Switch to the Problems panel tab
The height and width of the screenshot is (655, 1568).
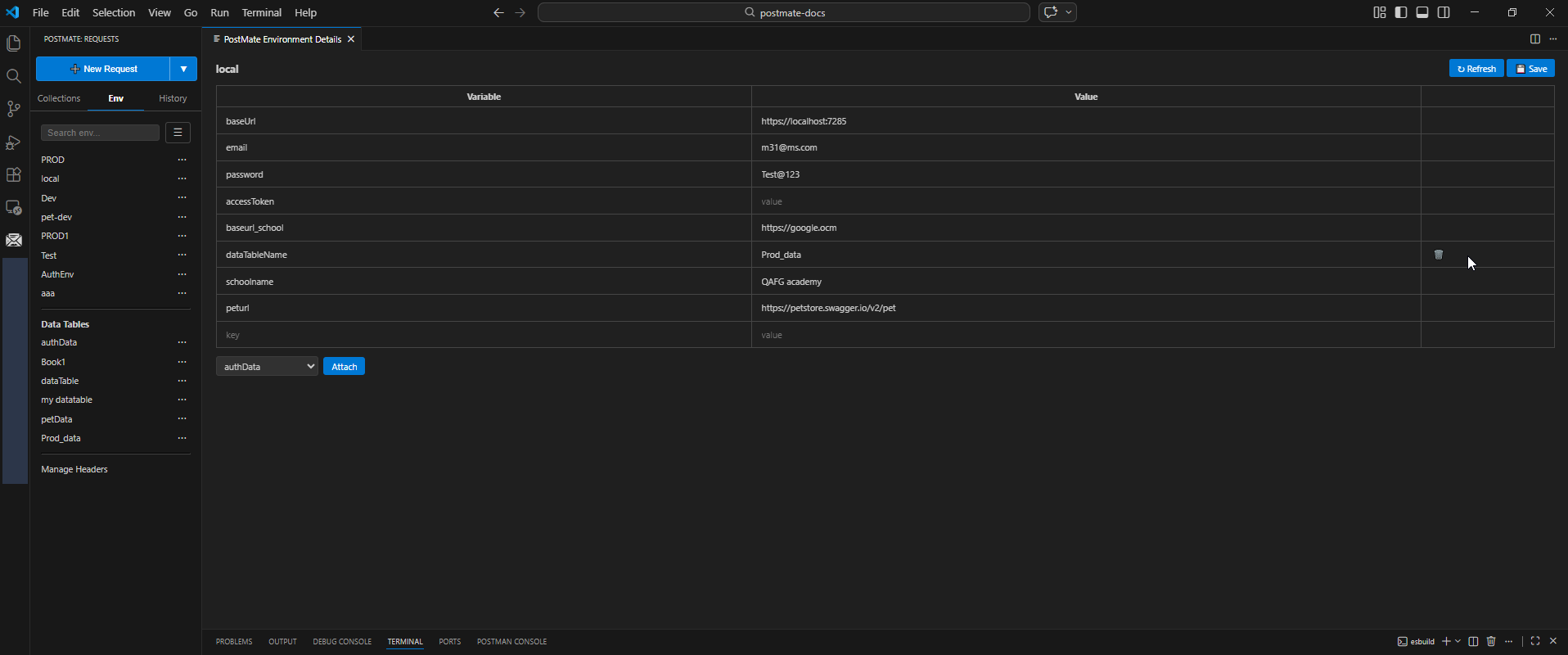[234, 642]
